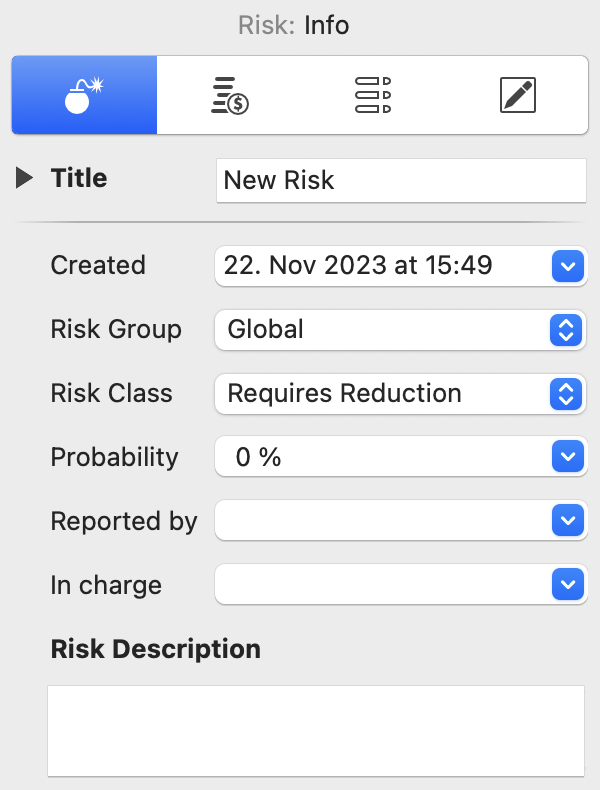
Task: Click the Created date field
Action: (380, 266)
